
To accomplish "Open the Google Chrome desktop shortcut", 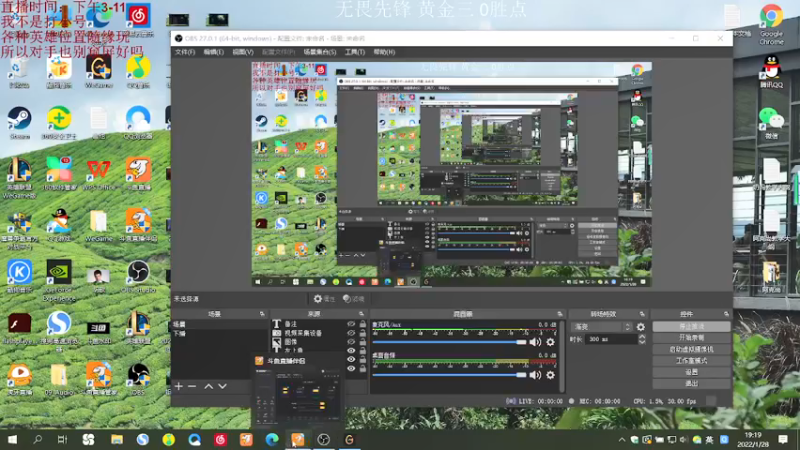I will tap(771, 23).
